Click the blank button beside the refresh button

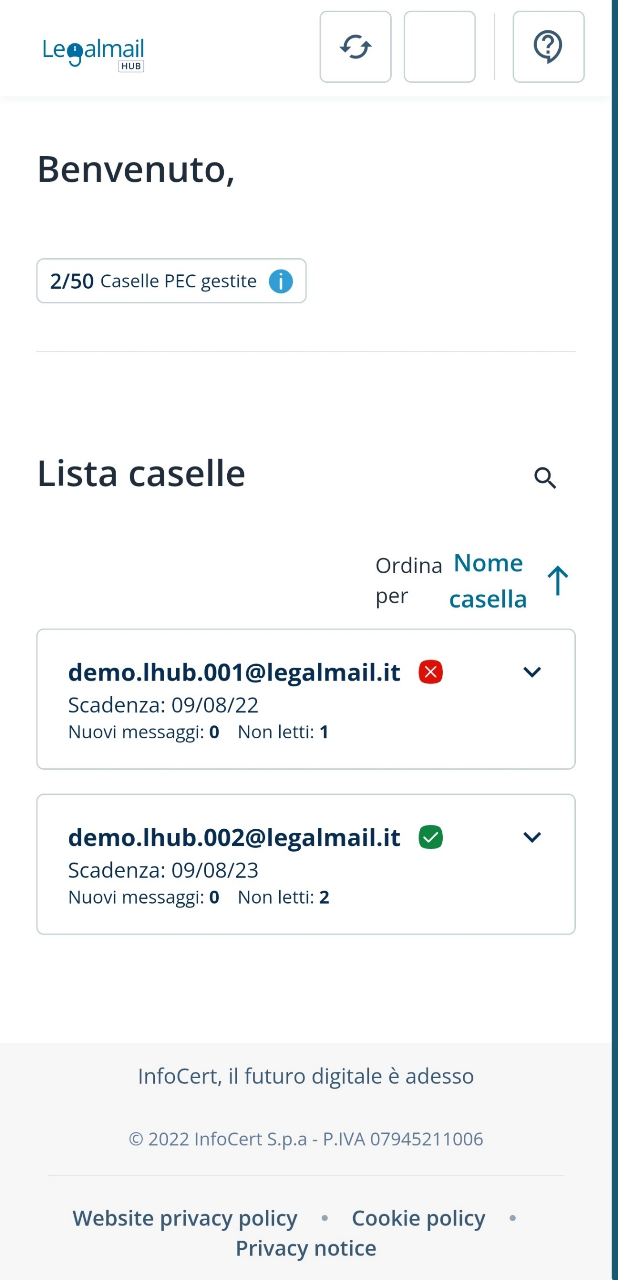tap(439, 47)
